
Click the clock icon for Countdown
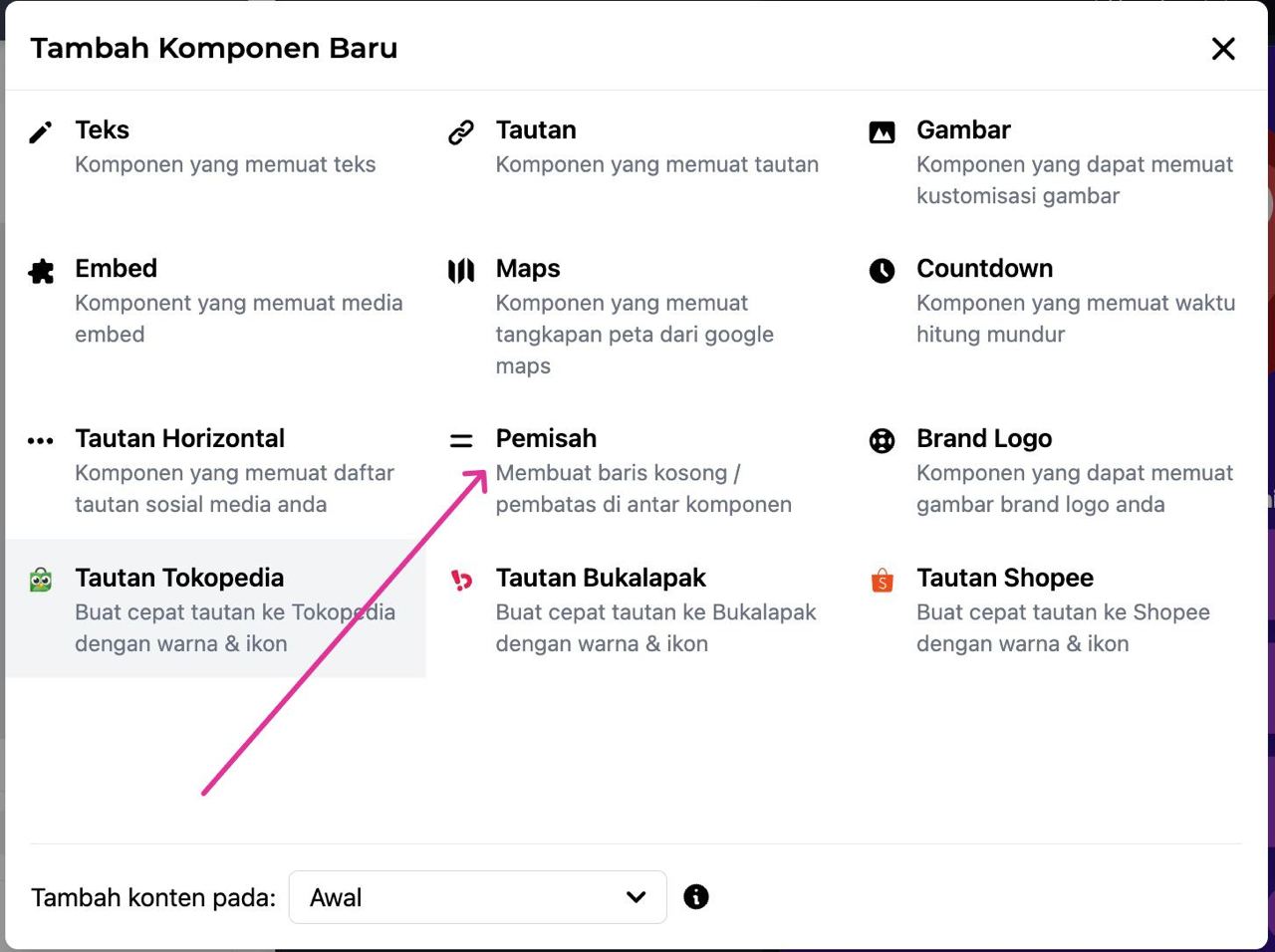pyautogui.click(x=882, y=271)
